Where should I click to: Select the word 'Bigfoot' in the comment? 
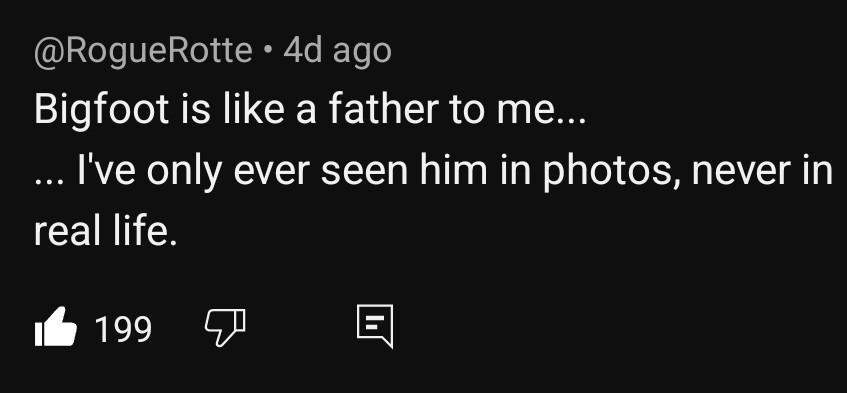102,111
